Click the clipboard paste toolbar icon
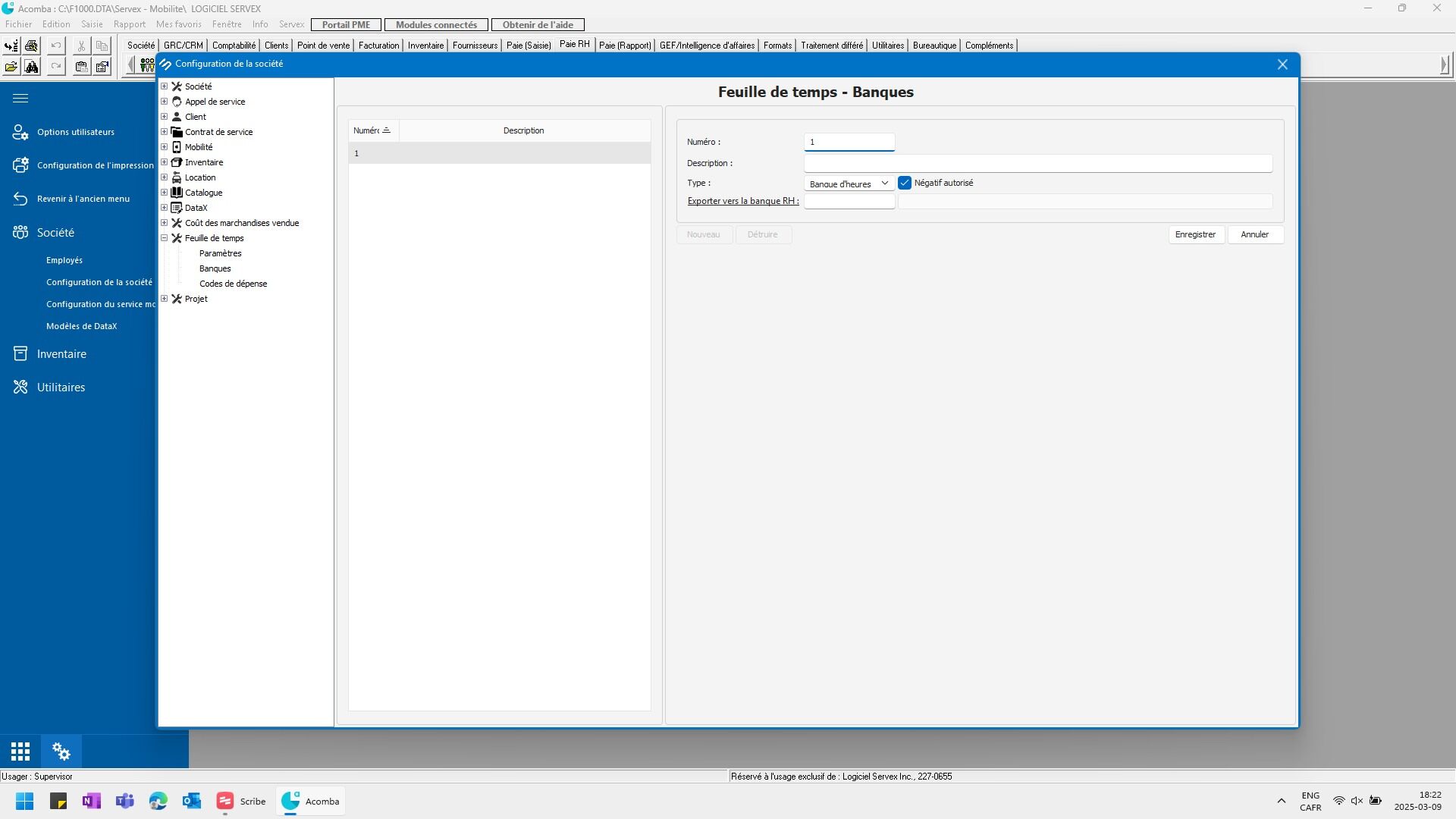Viewport: 1456px width, 819px height. tap(81, 67)
